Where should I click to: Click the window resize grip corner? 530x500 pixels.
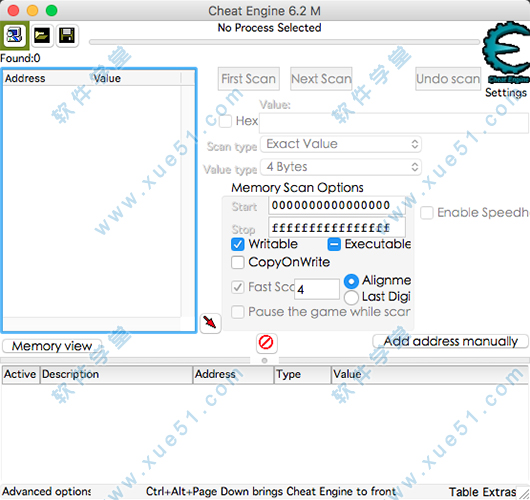tap(524, 494)
